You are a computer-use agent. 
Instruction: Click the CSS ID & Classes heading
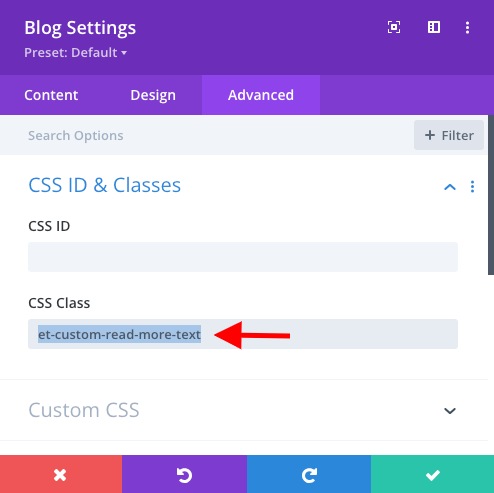[104, 185]
